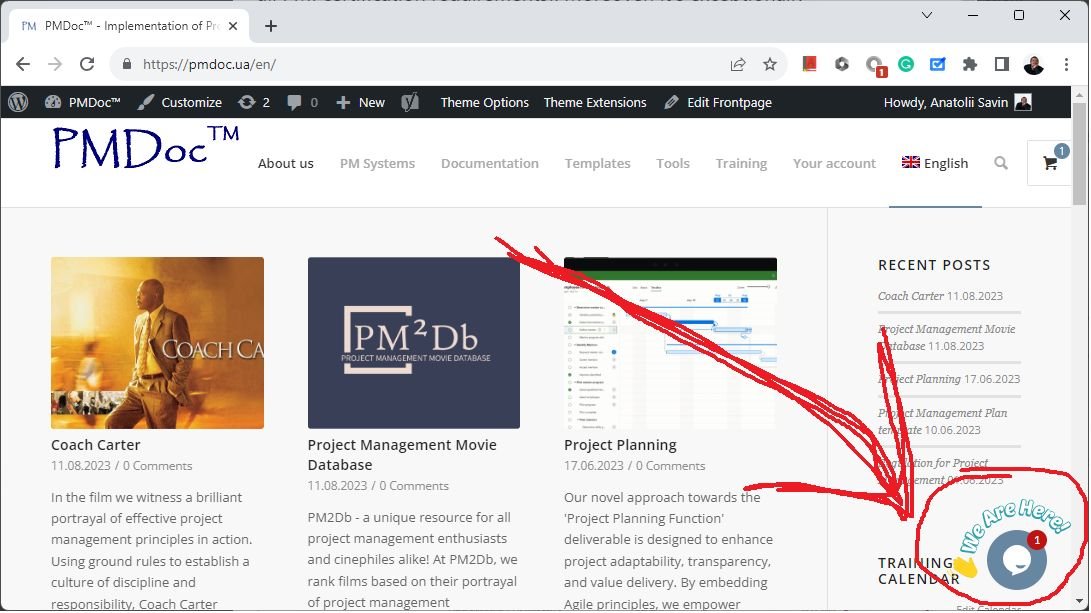Expand the Your account menu
Viewport: 1091px width, 613px height.
(x=834, y=164)
